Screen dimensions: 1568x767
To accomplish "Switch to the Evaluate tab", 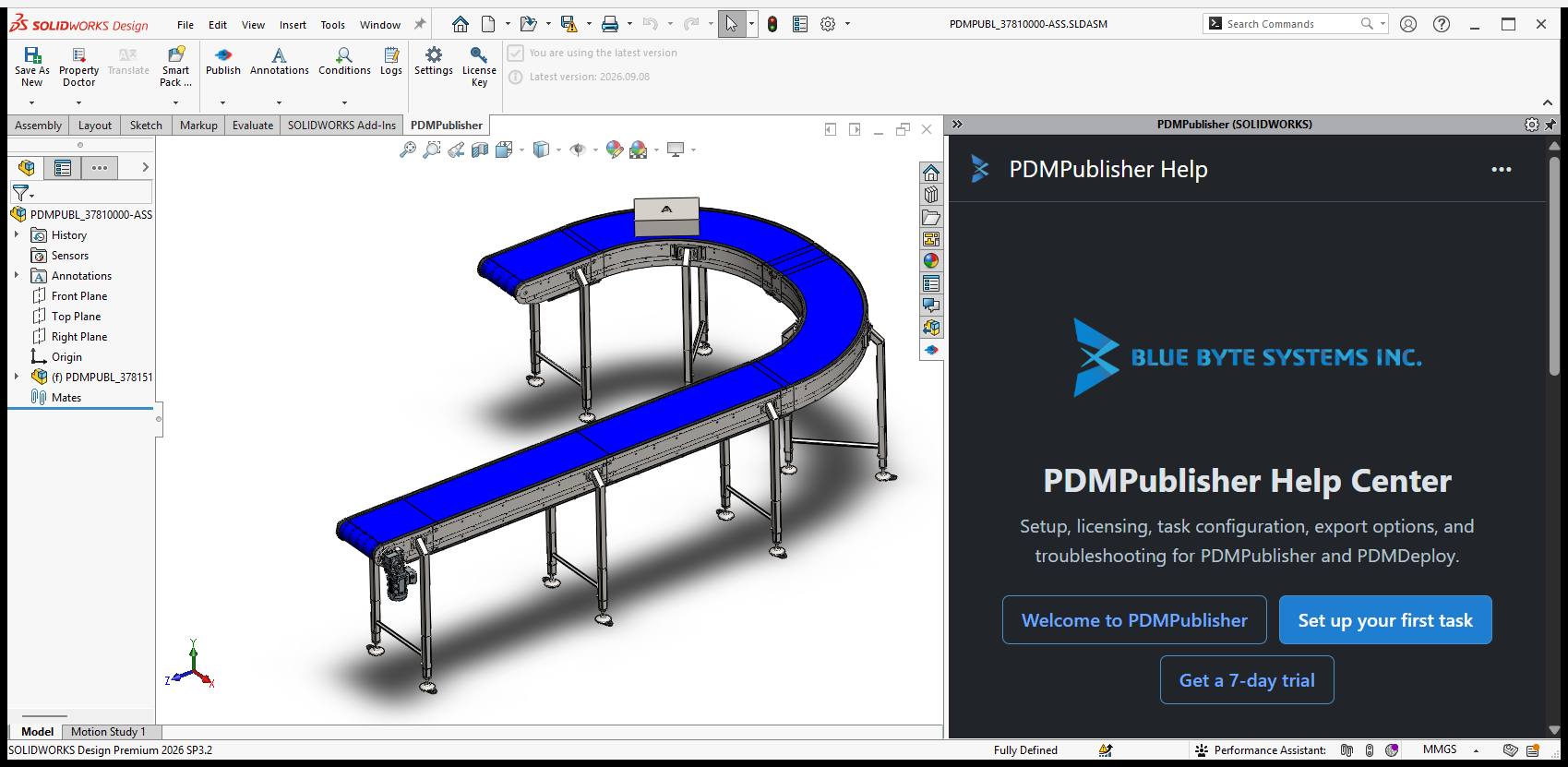I will click(253, 126).
